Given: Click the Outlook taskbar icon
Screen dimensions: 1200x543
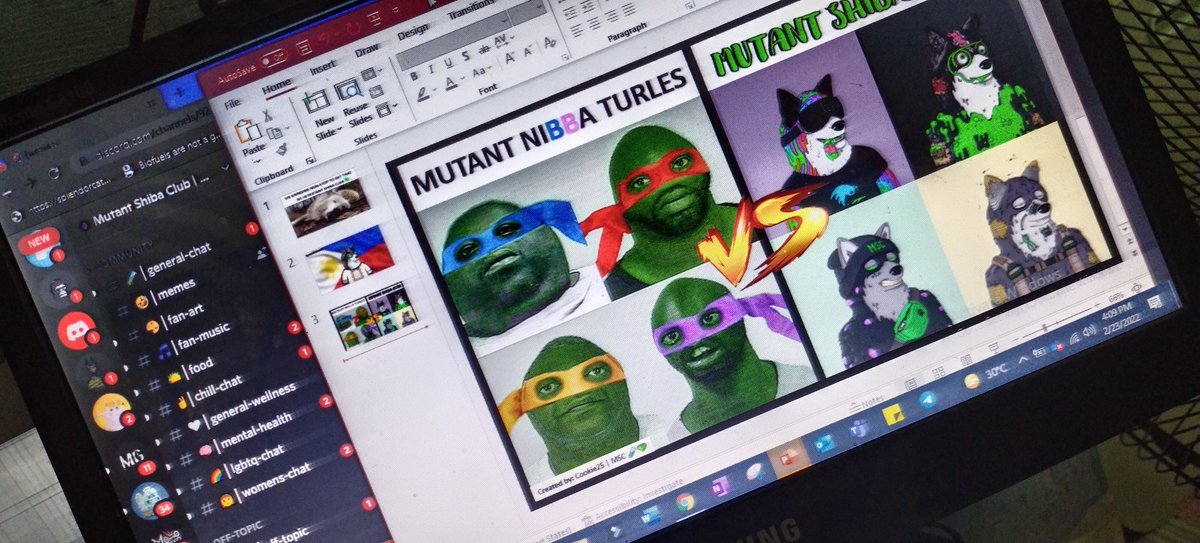Looking at the screenshot, I should tap(825, 443).
